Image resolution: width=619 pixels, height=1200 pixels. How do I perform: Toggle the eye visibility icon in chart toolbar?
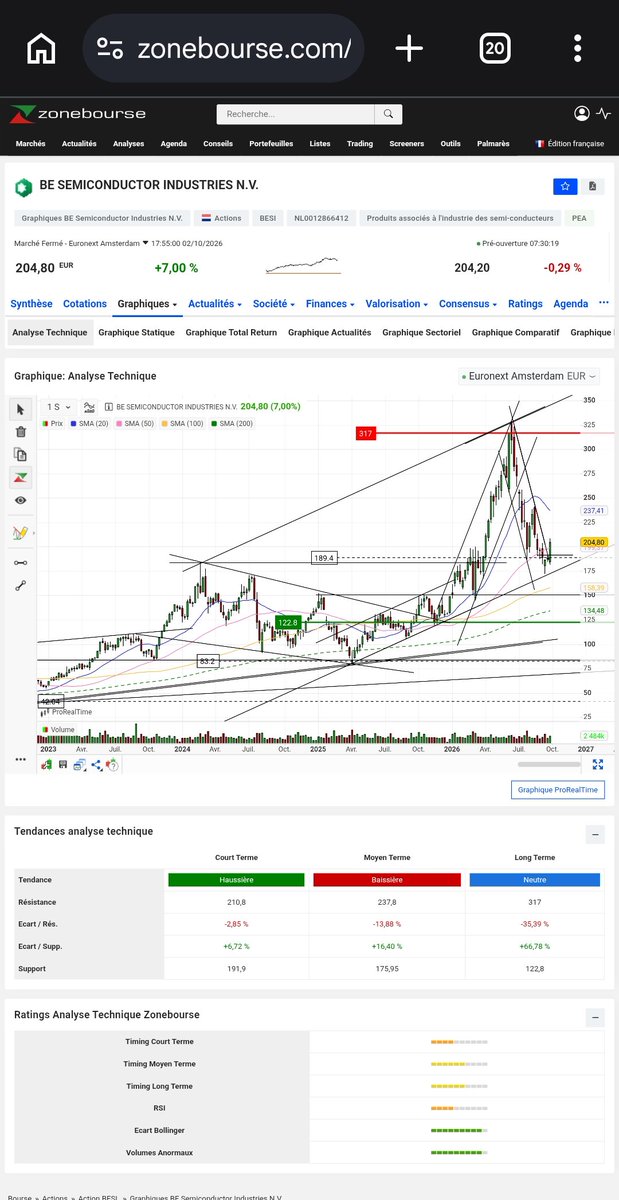[x=21, y=500]
